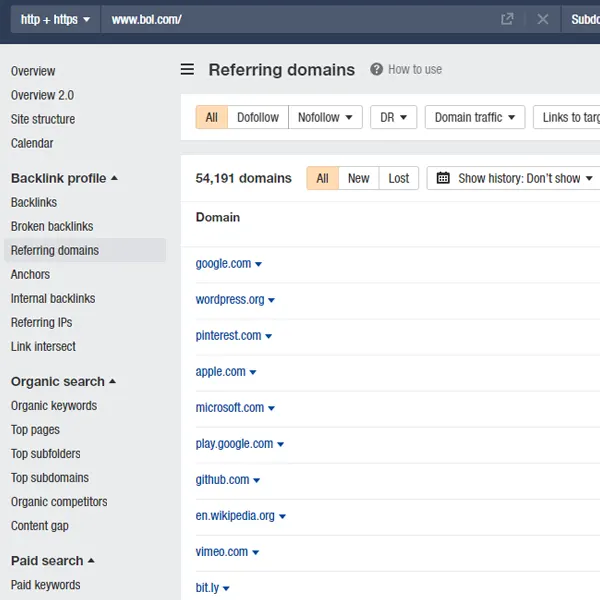The width and height of the screenshot is (600, 600).
Task: Go to Overview 2.0 in sidebar
Action: point(42,95)
